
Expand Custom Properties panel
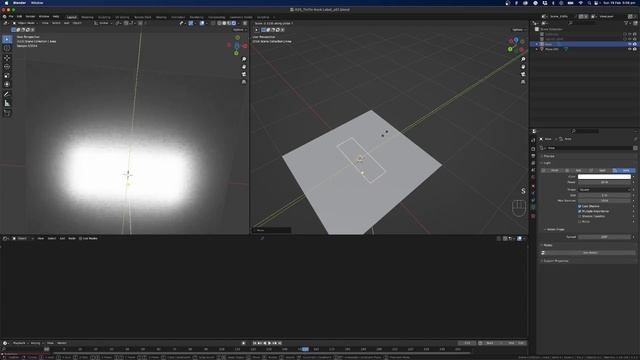click(555, 261)
